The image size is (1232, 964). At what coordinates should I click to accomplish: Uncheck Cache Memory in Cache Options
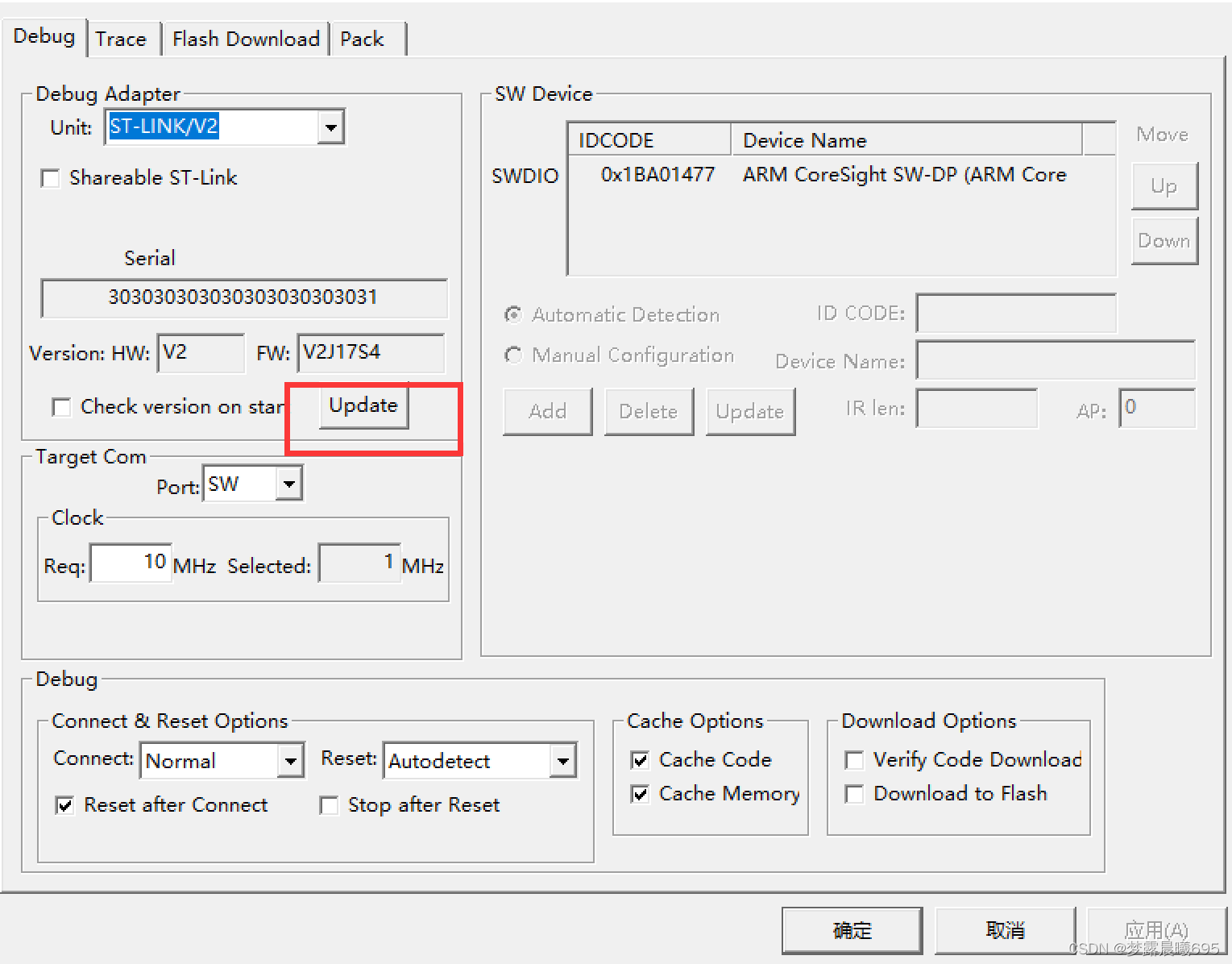tap(639, 794)
